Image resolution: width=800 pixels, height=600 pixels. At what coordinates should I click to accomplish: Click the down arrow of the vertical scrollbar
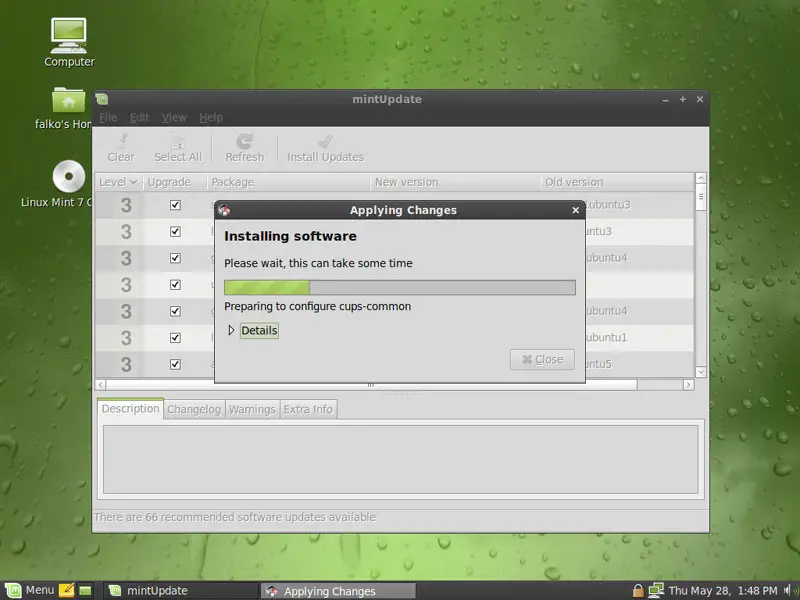[701, 372]
